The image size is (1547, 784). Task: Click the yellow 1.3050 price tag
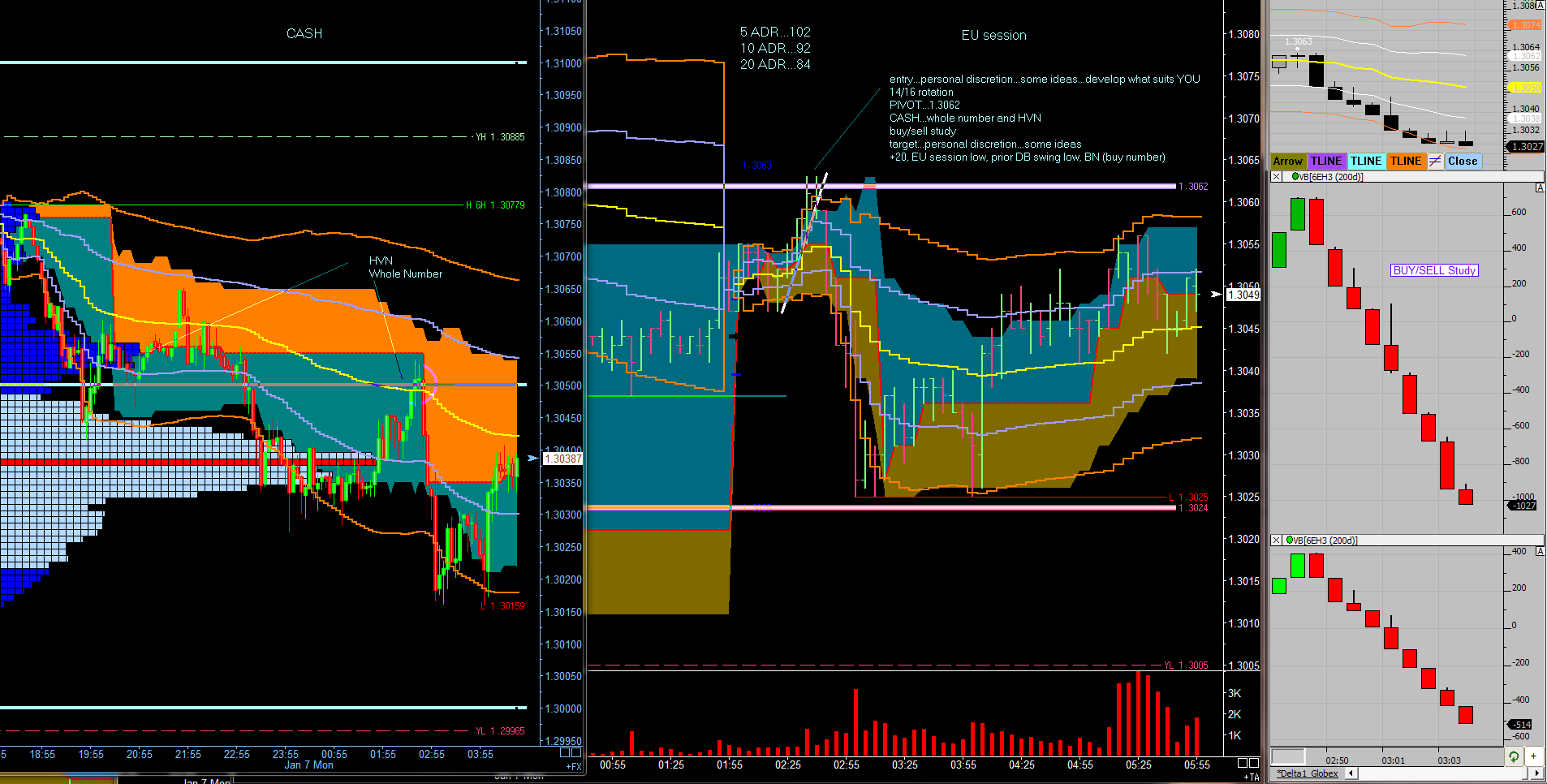tap(1526, 88)
